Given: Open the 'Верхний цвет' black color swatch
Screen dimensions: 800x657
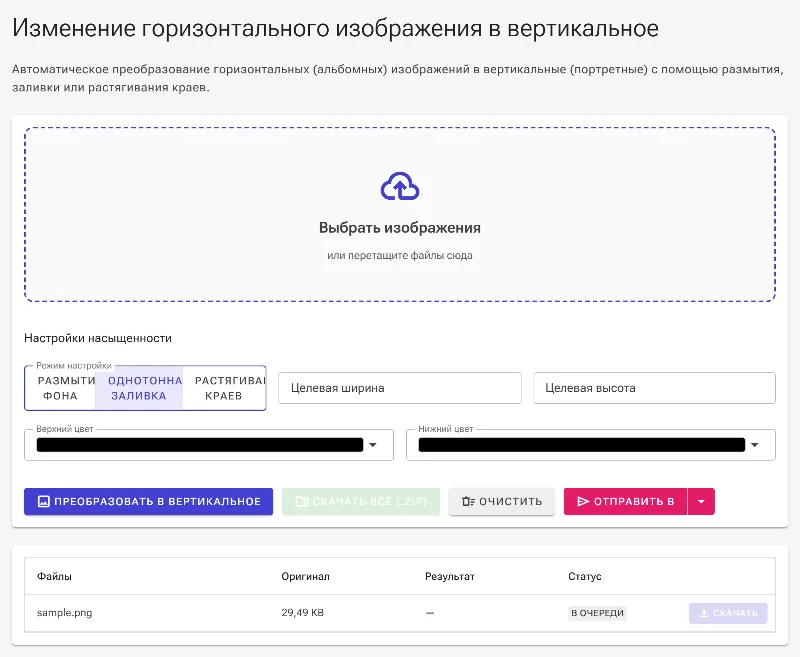Looking at the screenshot, I should (x=200, y=445).
